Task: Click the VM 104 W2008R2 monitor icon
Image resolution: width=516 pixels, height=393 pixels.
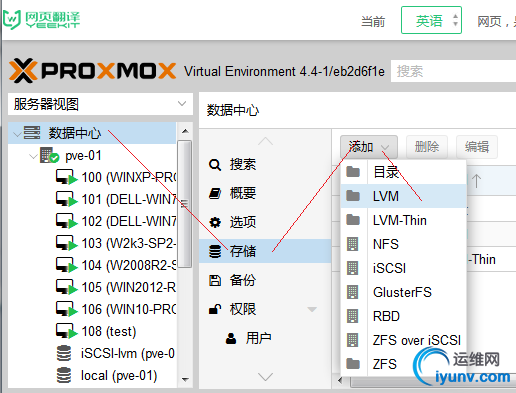Action: [66, 265]
